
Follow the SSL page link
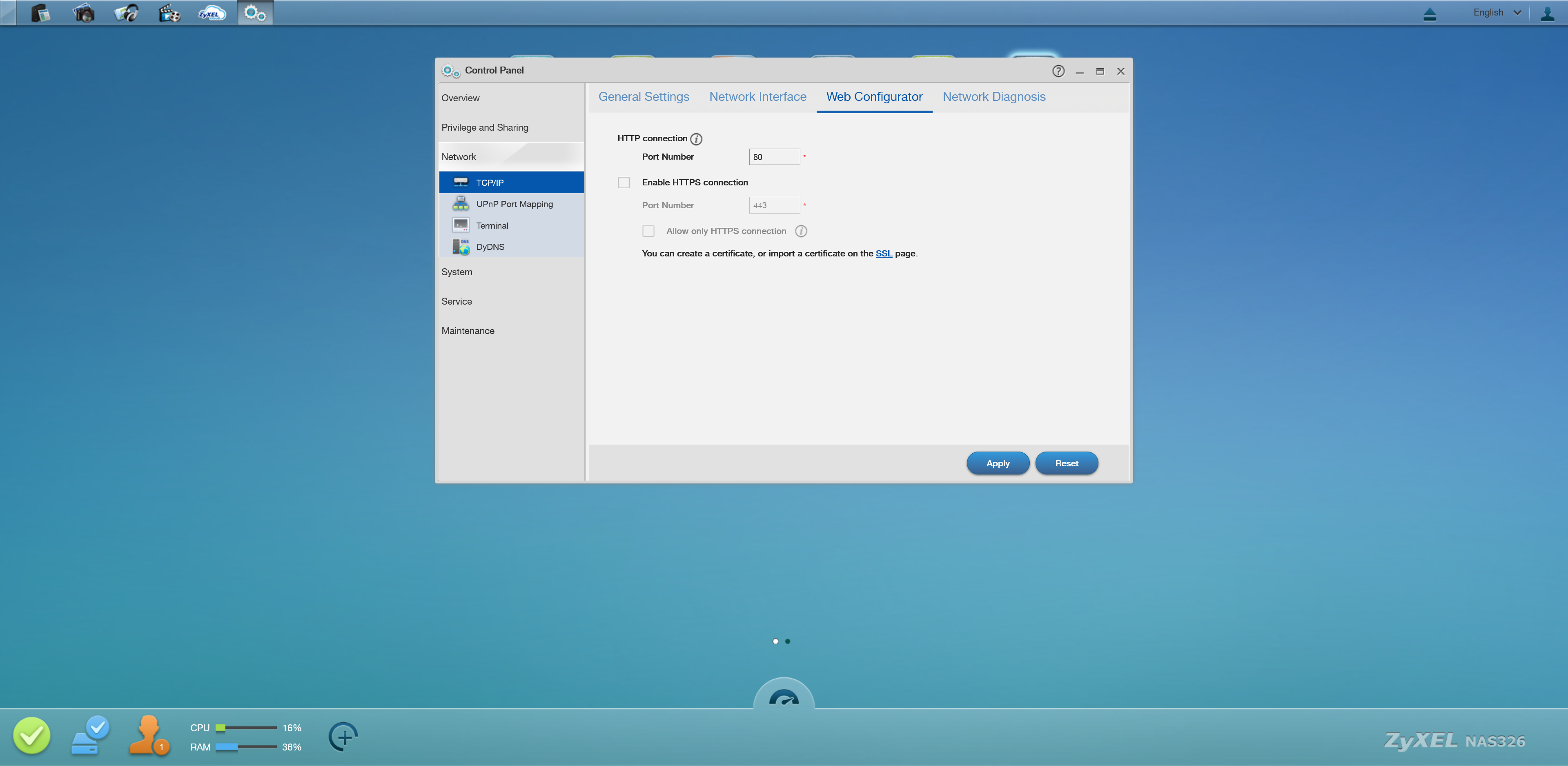883,254
